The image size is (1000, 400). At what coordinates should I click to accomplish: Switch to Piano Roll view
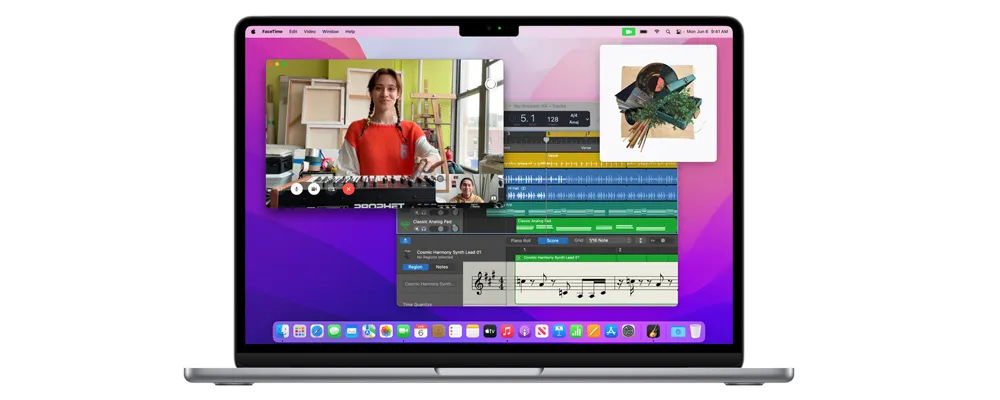point(521,240)
